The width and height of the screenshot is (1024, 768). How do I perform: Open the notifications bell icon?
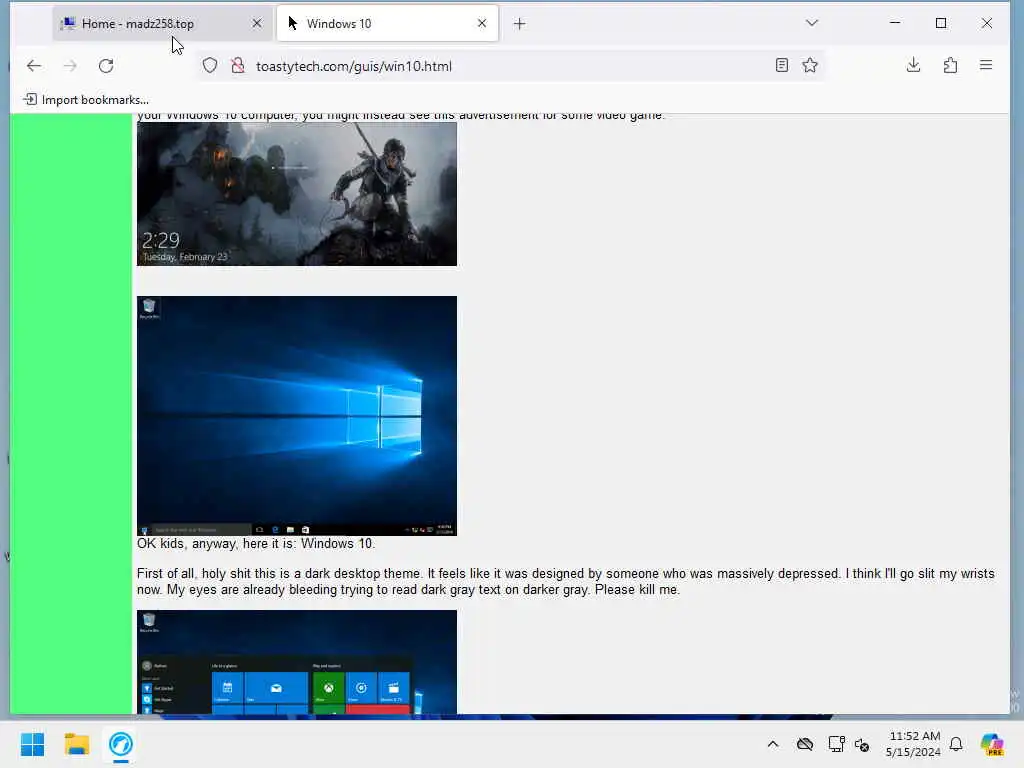coord(956,744)
